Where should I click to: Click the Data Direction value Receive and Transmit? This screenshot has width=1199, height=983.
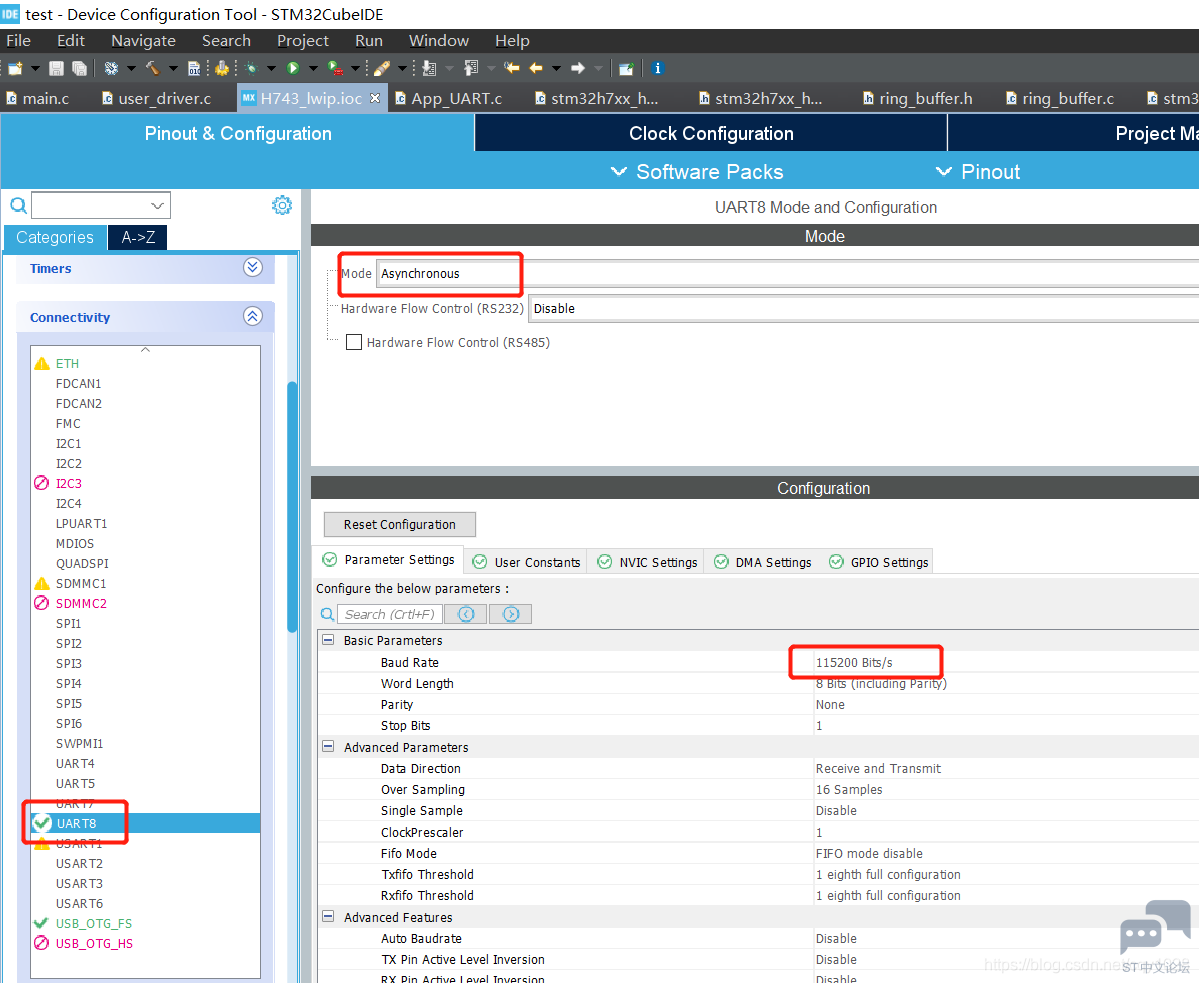(x=878, y=768)
